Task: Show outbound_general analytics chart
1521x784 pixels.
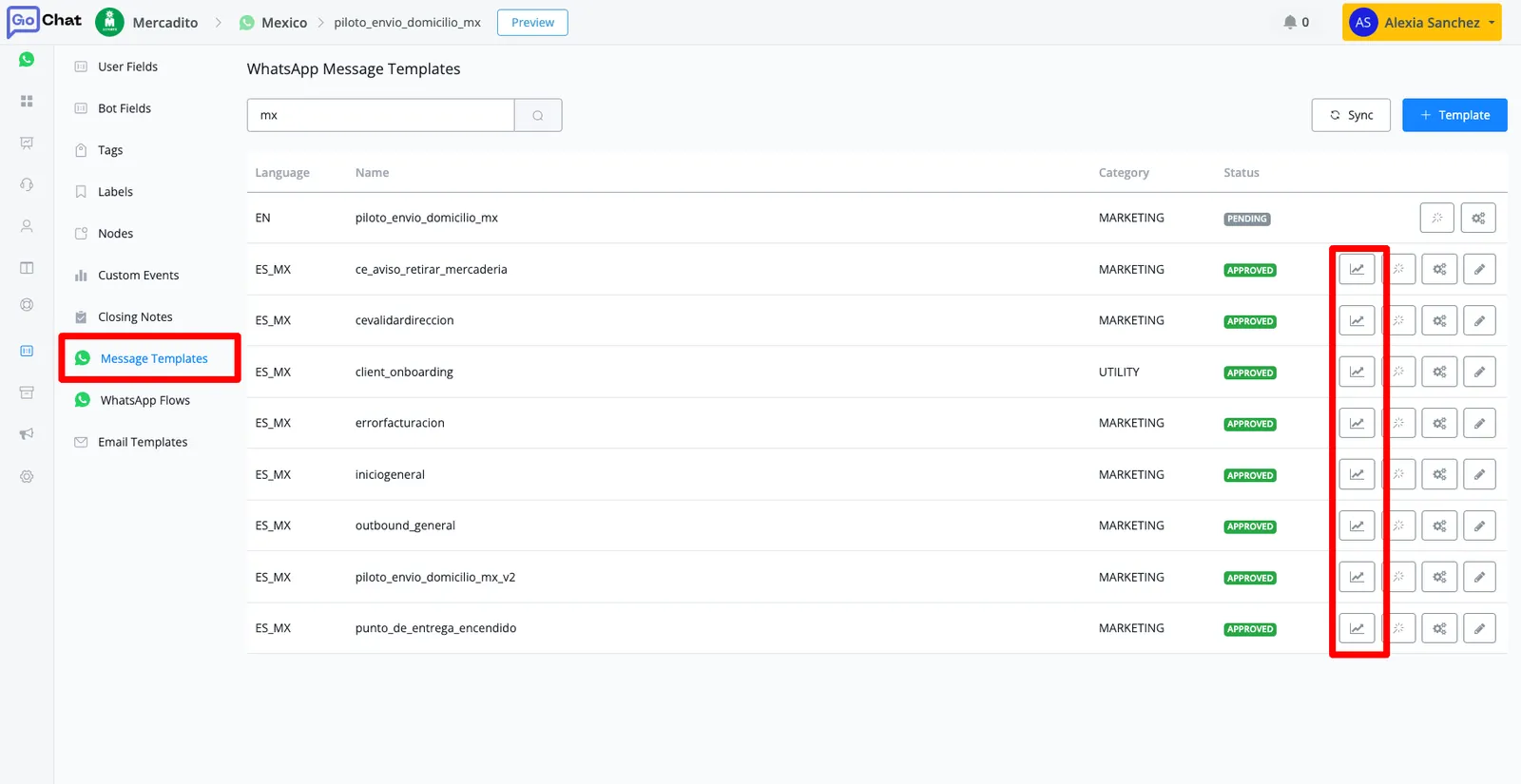Action: (x=1357, y=526)
